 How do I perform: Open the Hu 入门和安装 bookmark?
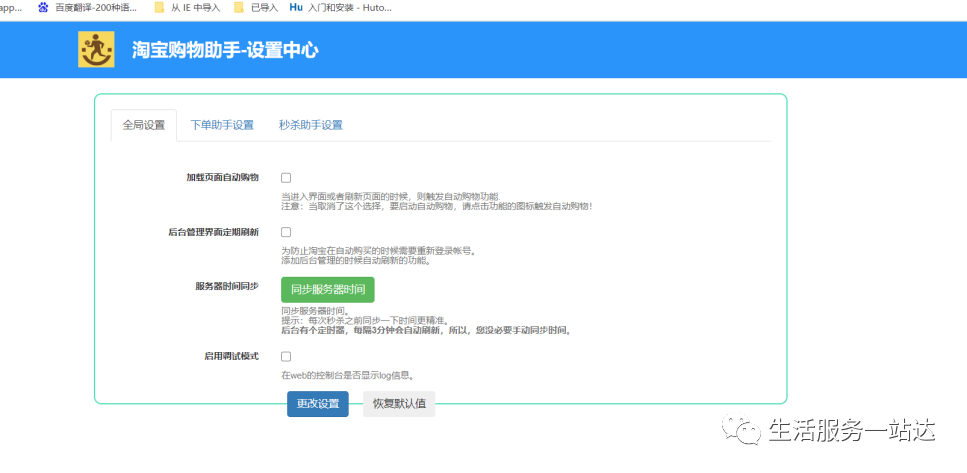coord(340,8)
